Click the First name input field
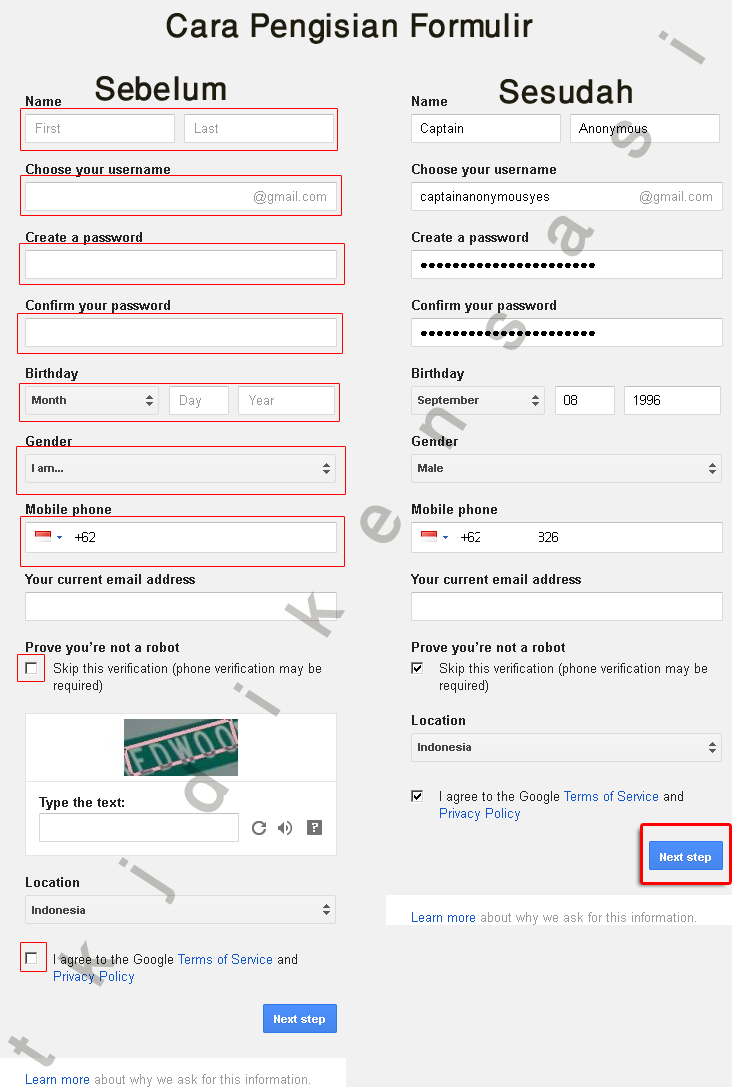Screen dimensions: 732x1087 tap(98, 128)
